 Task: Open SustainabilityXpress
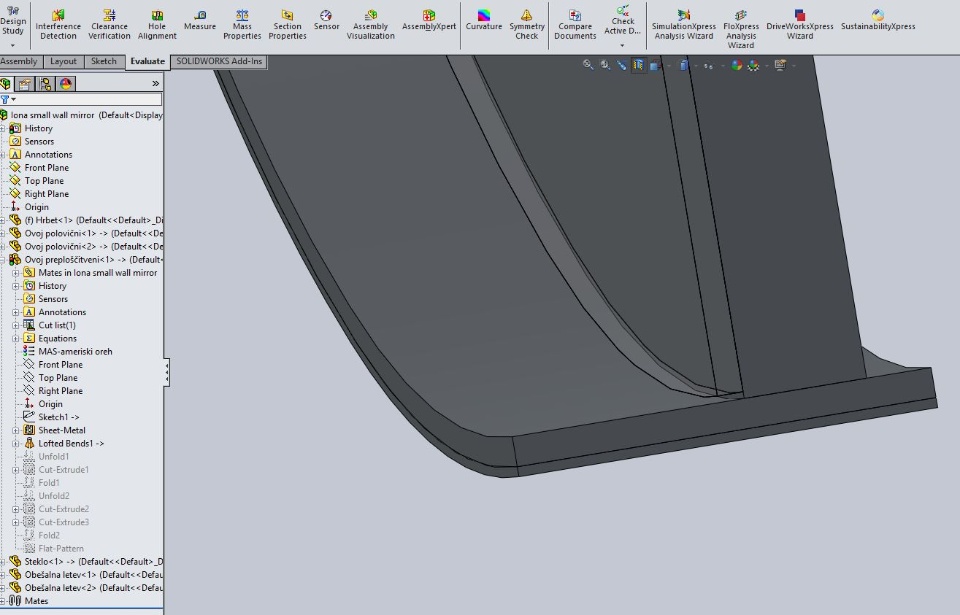[878, 20]
